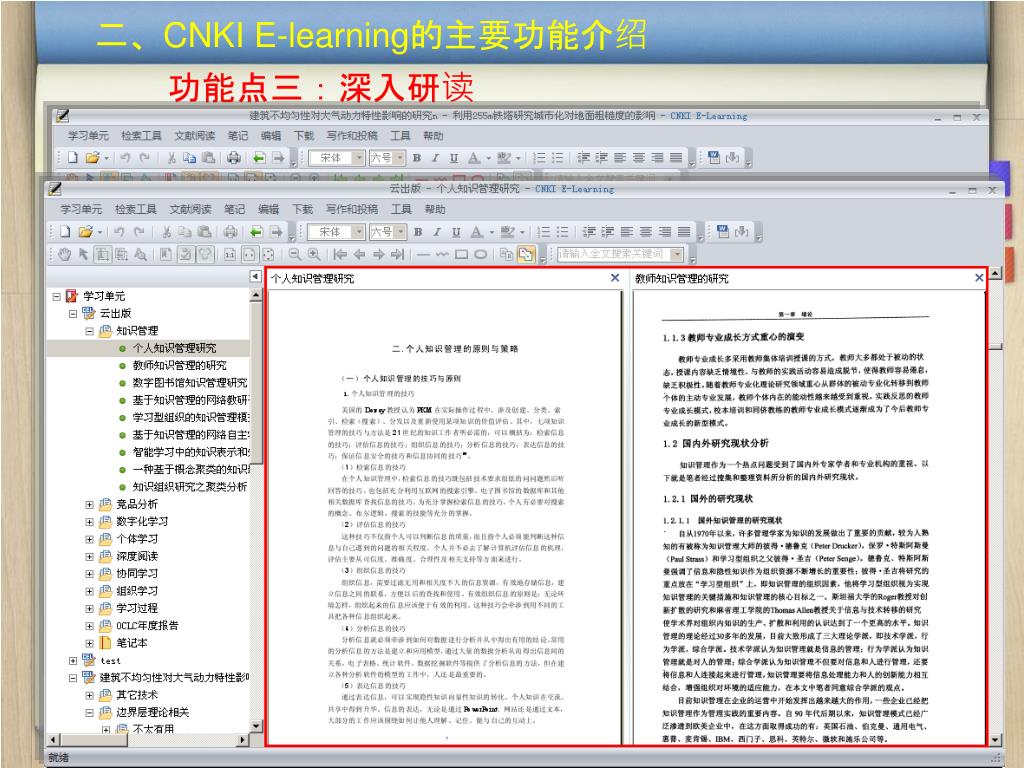Select the straight line annotation tool
This screenshot has width=1024, height=768.
(x=423, y=254)
